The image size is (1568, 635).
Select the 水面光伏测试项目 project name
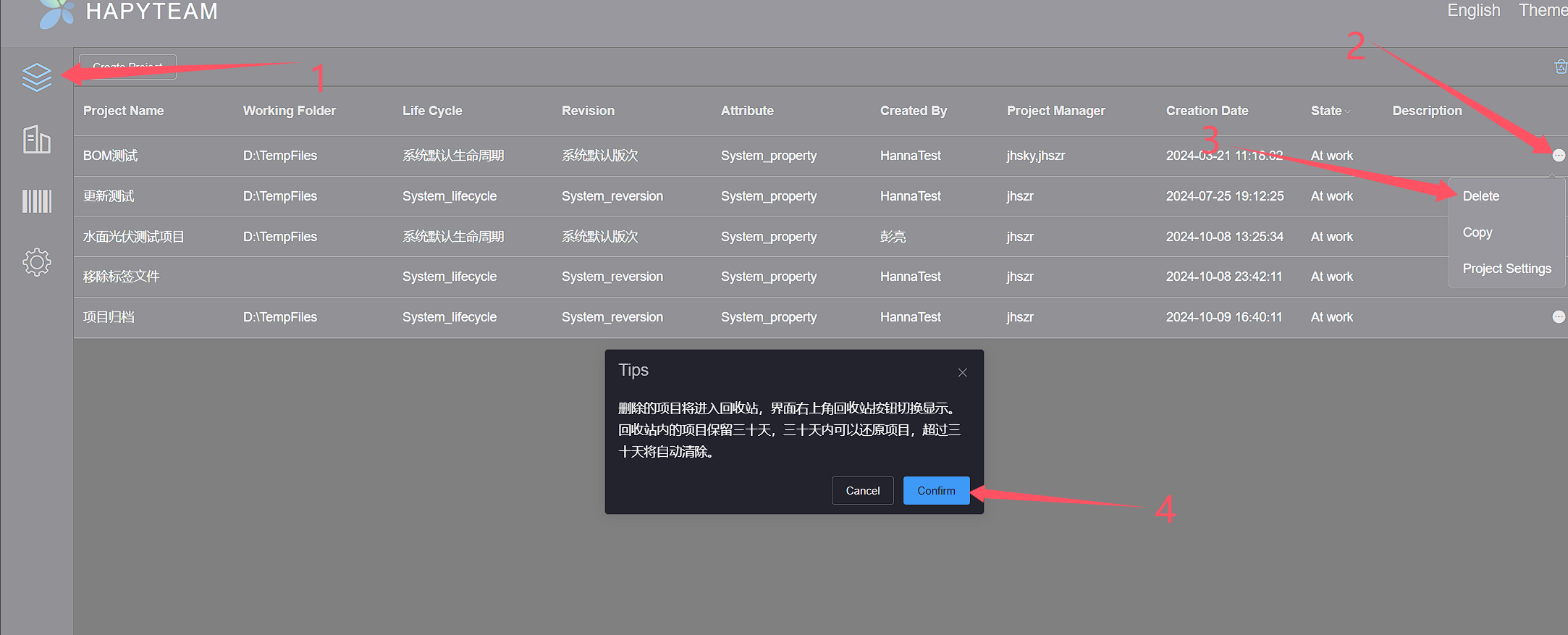[133, 237]
